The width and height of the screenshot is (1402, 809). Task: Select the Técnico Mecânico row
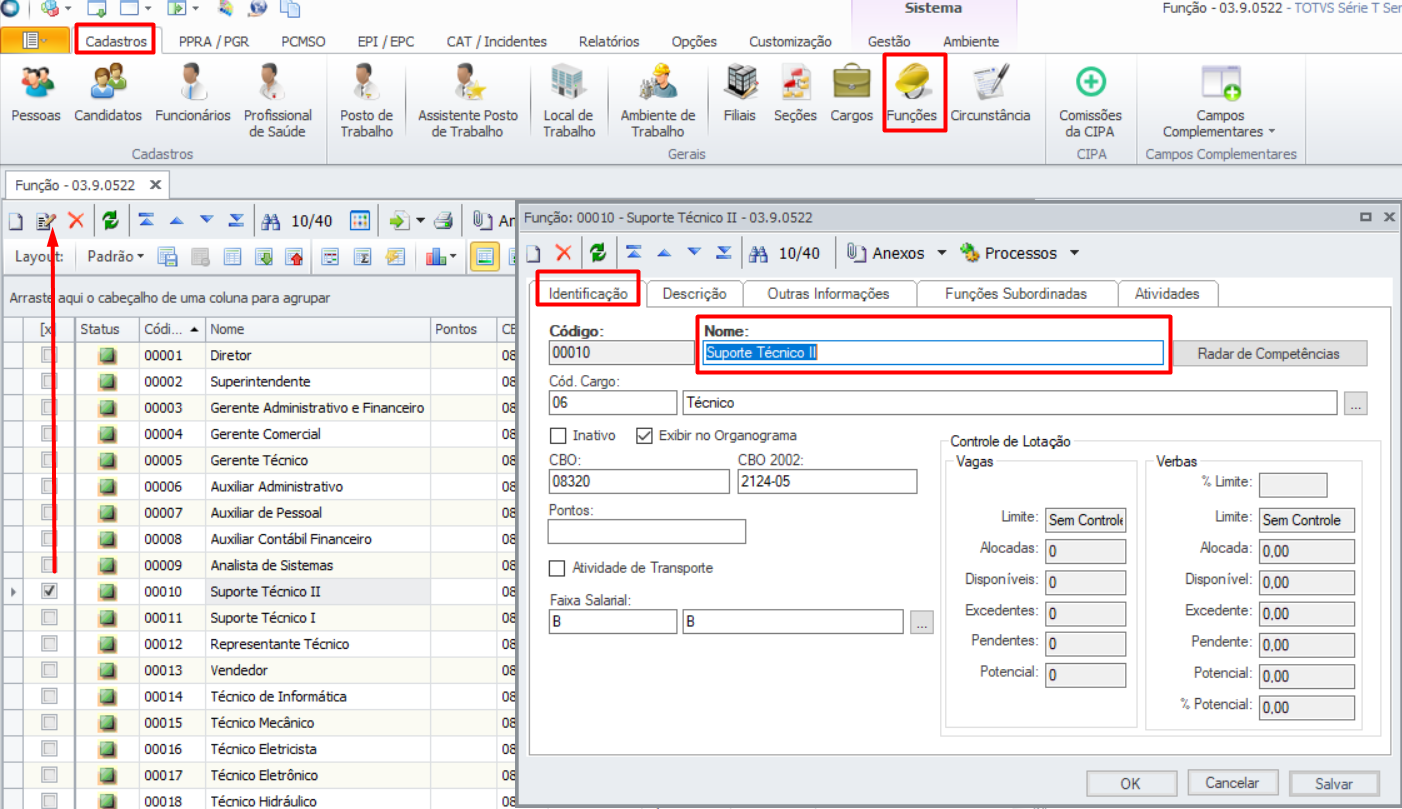(x=262, y=723)
